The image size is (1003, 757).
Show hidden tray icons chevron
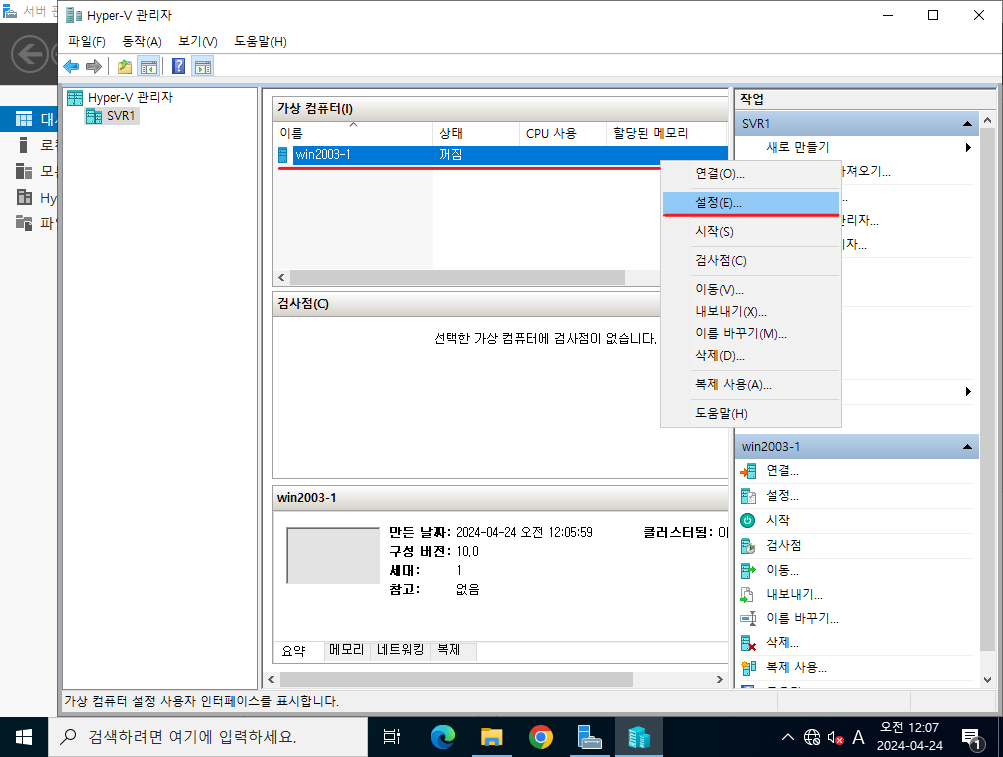point(788,737)
